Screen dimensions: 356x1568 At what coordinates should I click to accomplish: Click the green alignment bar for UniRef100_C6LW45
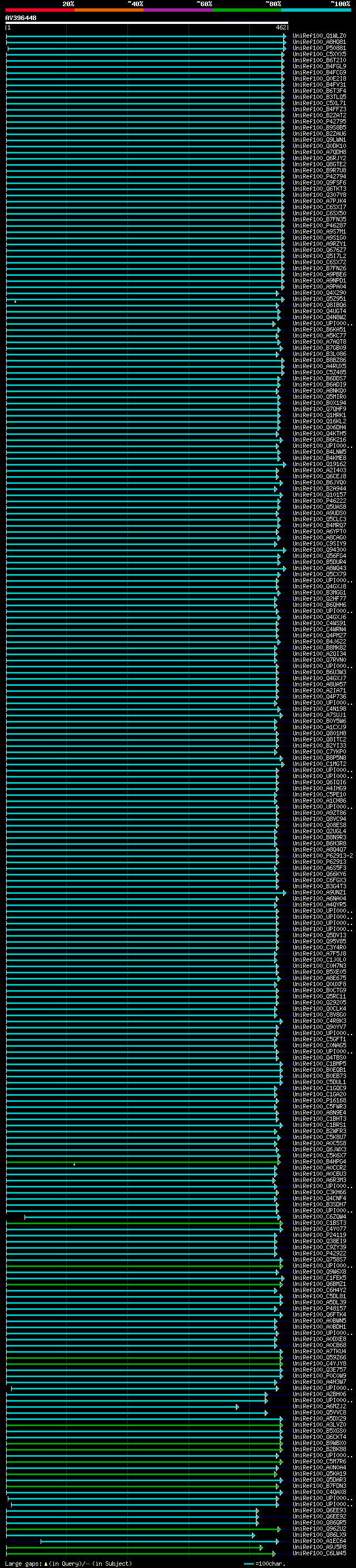tap(141, 1553)
